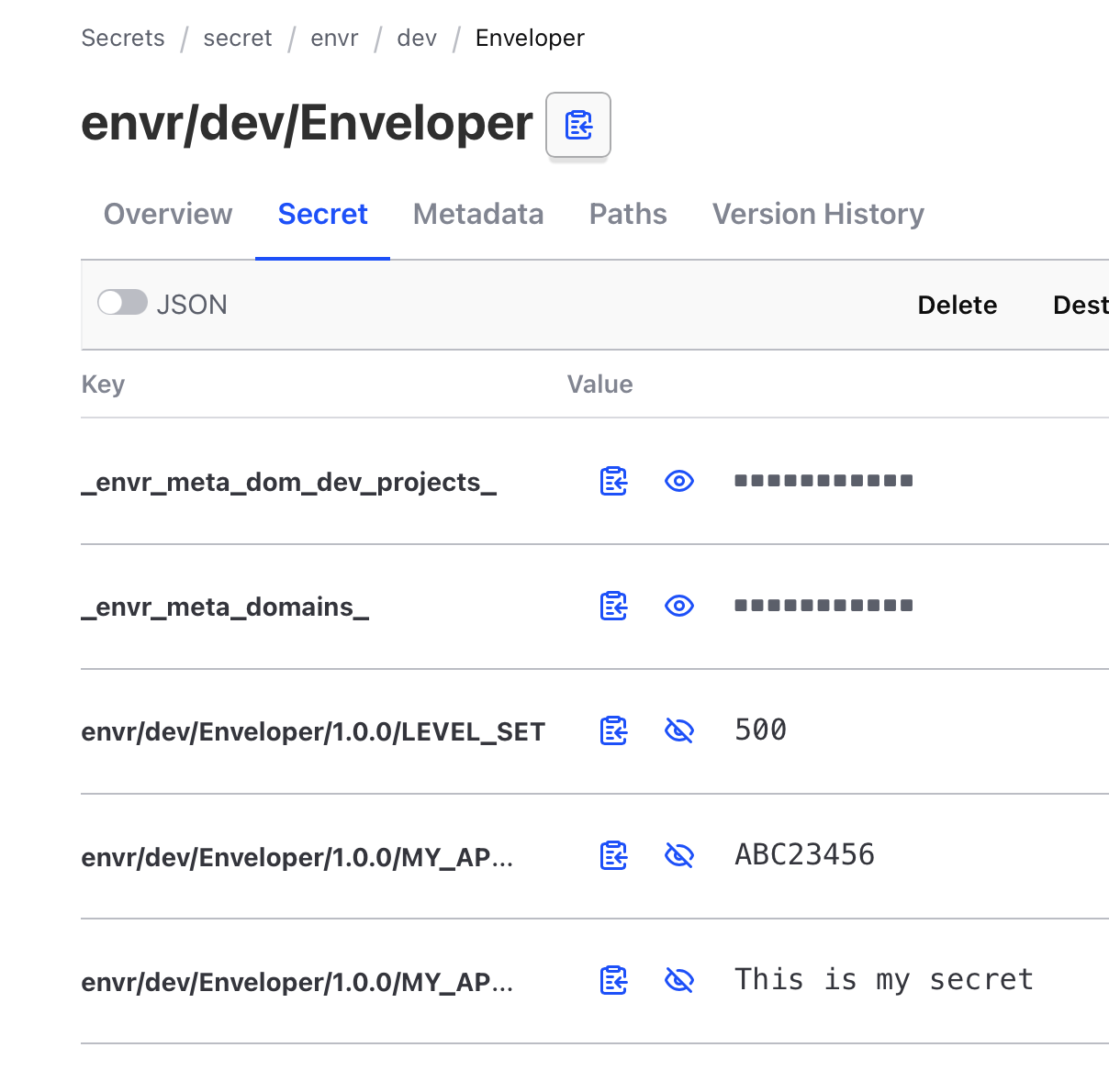Image resolution: width=1109 pixels, height=1092 pixels.
Task: Navigate to Secrets breadcrumb link
Action: click(x=123, y=38)
